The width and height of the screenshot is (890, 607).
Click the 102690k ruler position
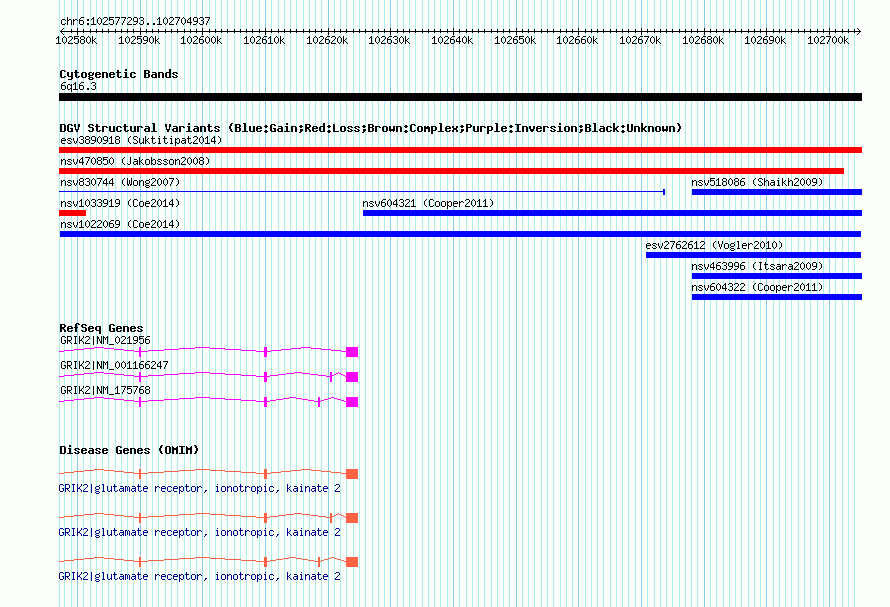click(765, 40)
